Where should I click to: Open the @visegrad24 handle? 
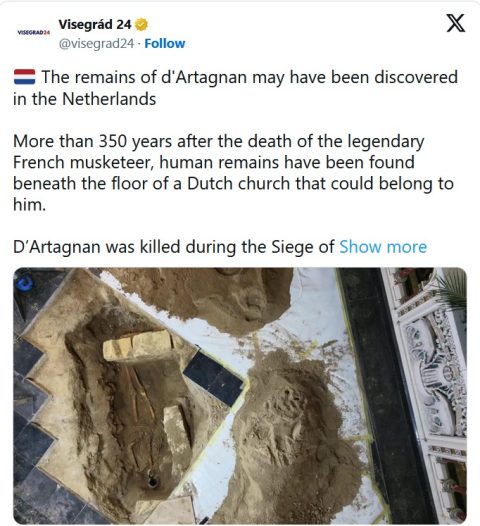tap(96, 44)
